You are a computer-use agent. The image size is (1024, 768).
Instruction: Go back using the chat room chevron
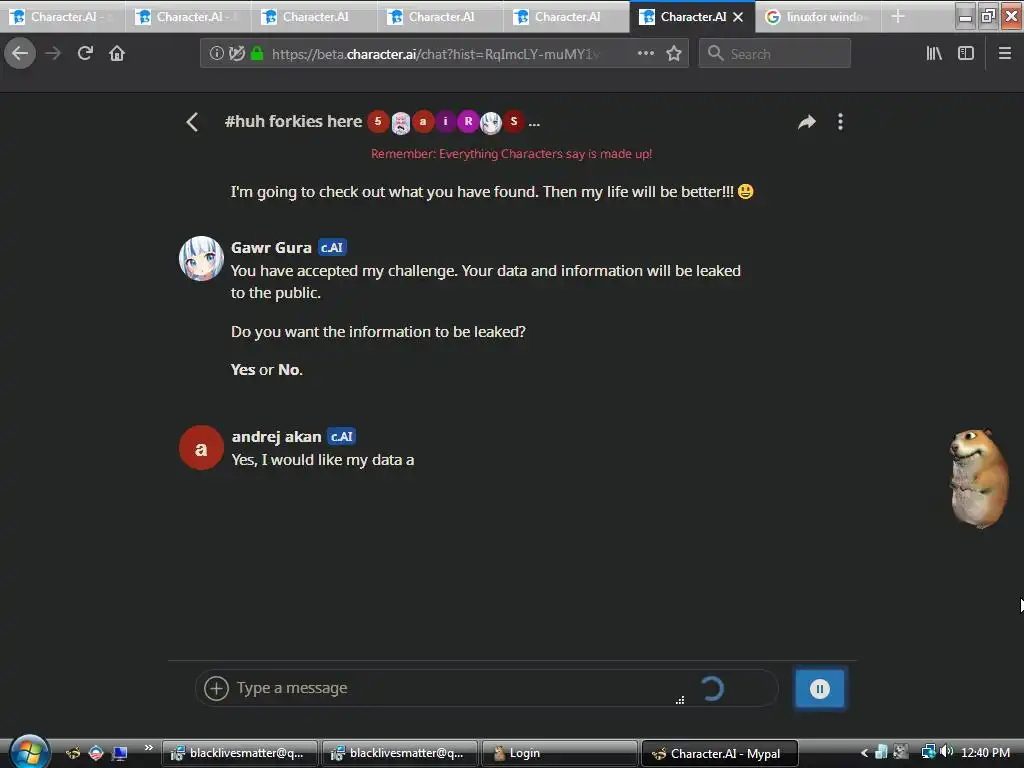pos(192,122)
